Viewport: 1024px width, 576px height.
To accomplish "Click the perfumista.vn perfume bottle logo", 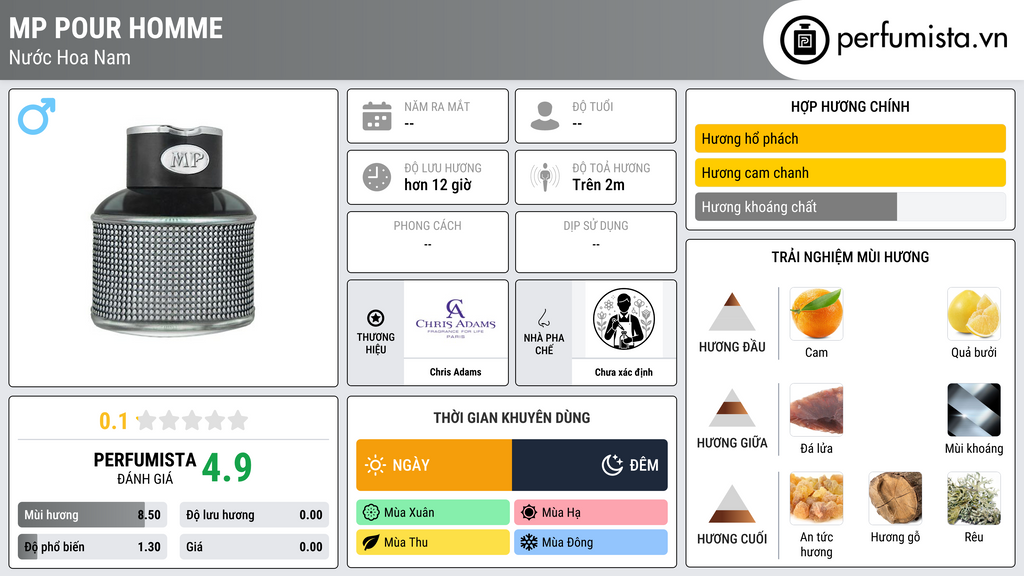I will (x=804, y=40).
